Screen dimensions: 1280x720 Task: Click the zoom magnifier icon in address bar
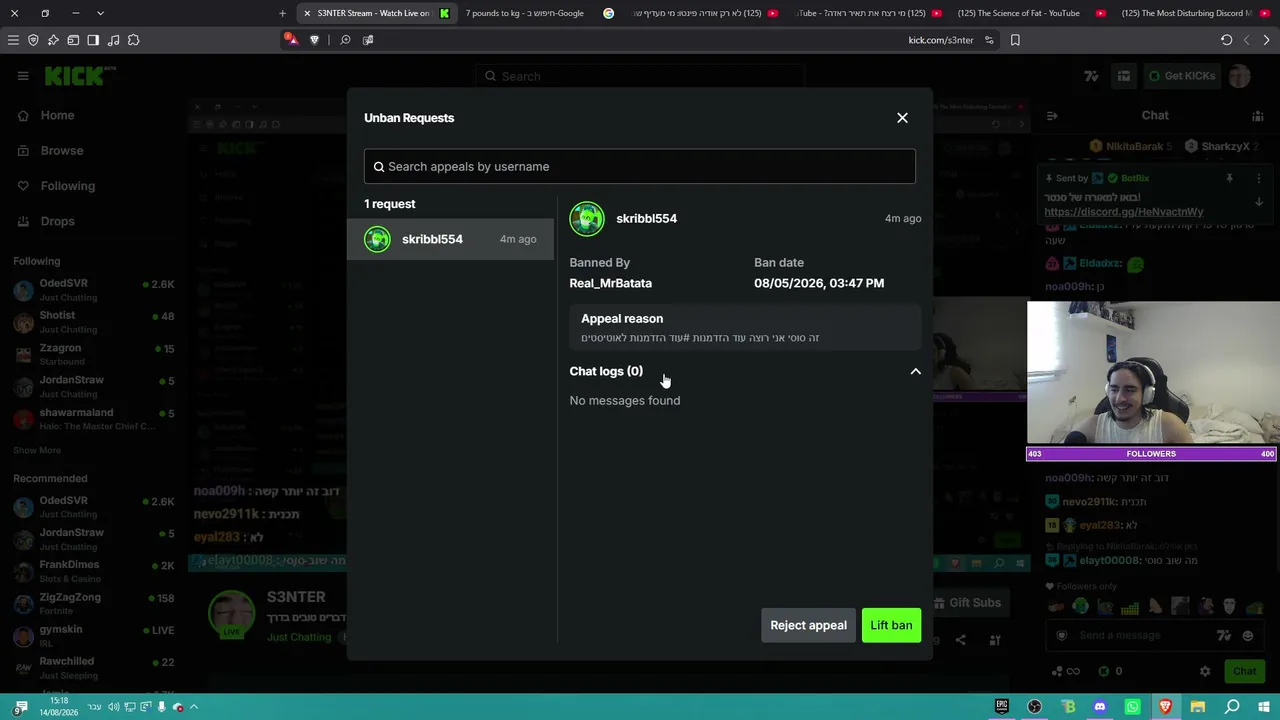pyautogui.click(x=345, y=40)
